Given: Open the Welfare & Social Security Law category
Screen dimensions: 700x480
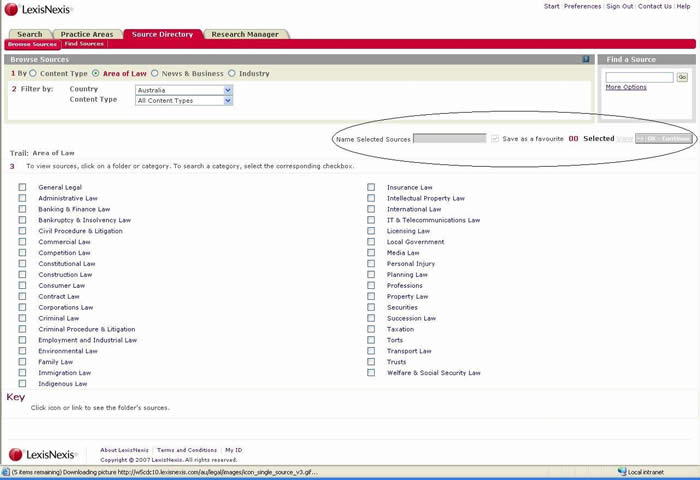Looking at the screenshot, I should (434, 373).
